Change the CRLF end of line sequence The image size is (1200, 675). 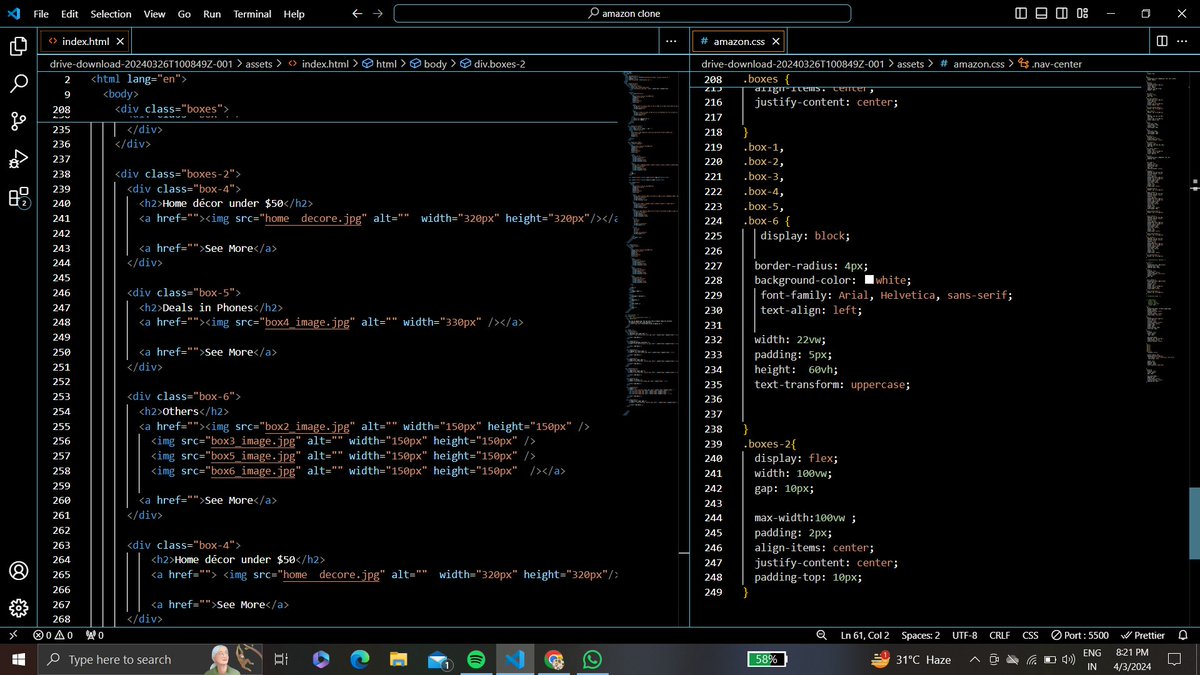pos(1000,635)
